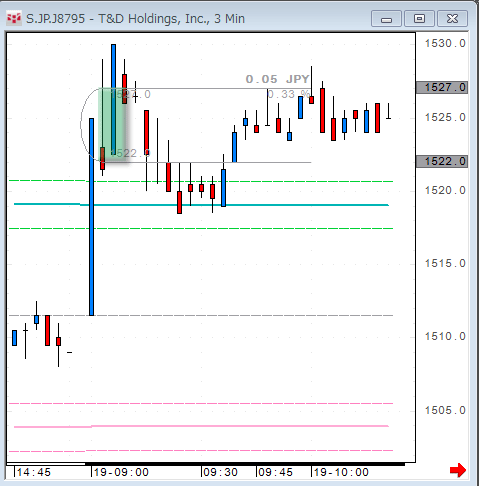Viewport: 479px width, 486px height.
Task: Click the 1510.0 price axis label
Action: [x=445, y=336]
